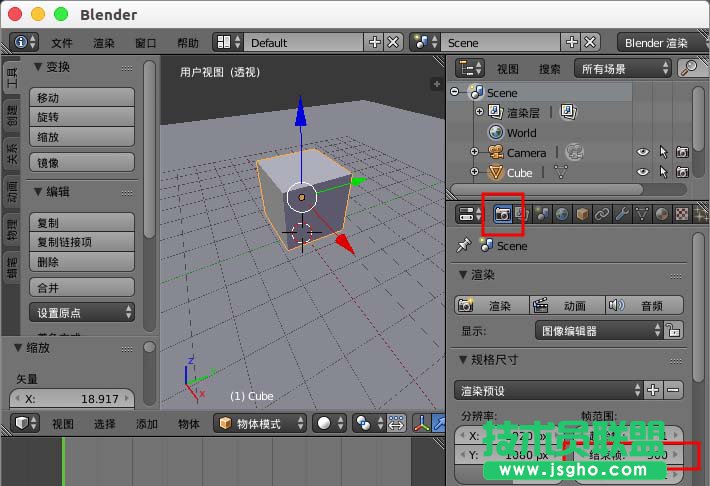The image size is (710, 486).
Task: Expand the render layers item
Action: tap(479, 111)
